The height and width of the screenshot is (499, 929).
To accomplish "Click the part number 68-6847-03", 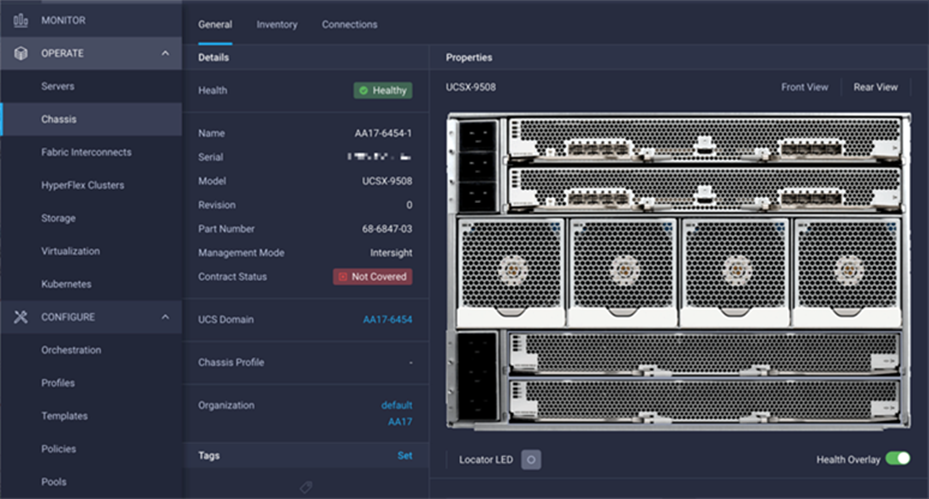I will (x=387, y=229).
